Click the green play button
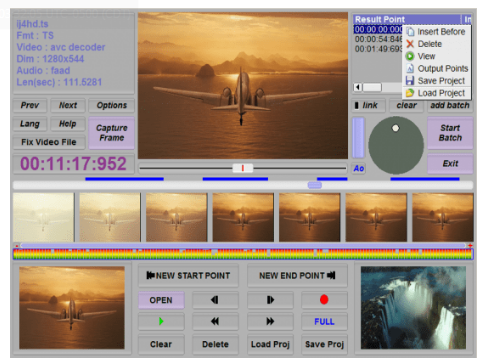484x361 pixels. click(161, 321)
